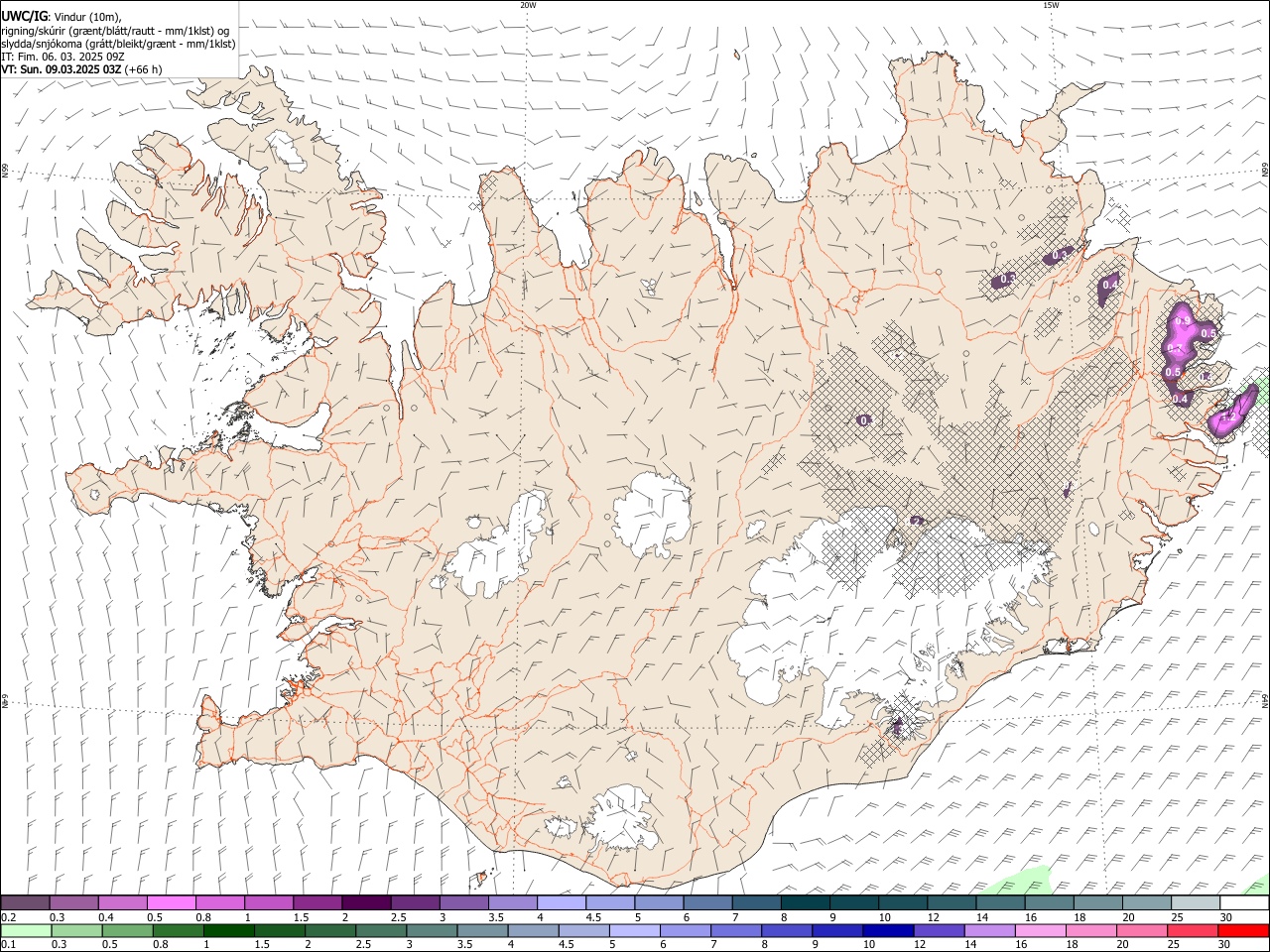The image size is (1270, 952).
Task: Click the 'rigning/skúrir' legend description line
Action: click(114, 31)
